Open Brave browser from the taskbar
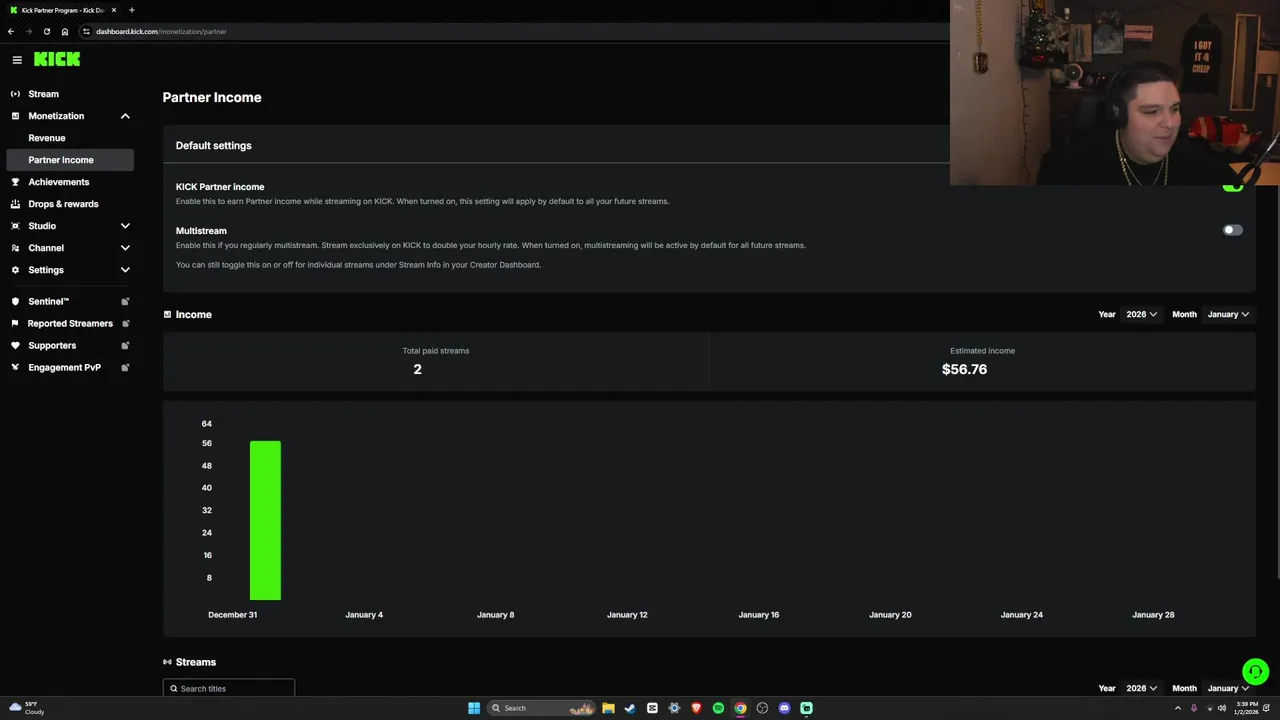 click(696, 708)
